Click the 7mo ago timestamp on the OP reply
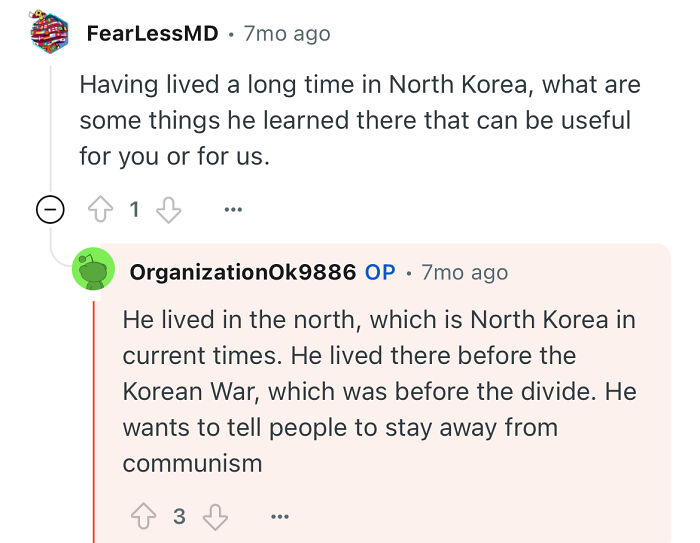The height and width of the screenshot is (543, 700). pyautogui.click(x=464, y=272)
